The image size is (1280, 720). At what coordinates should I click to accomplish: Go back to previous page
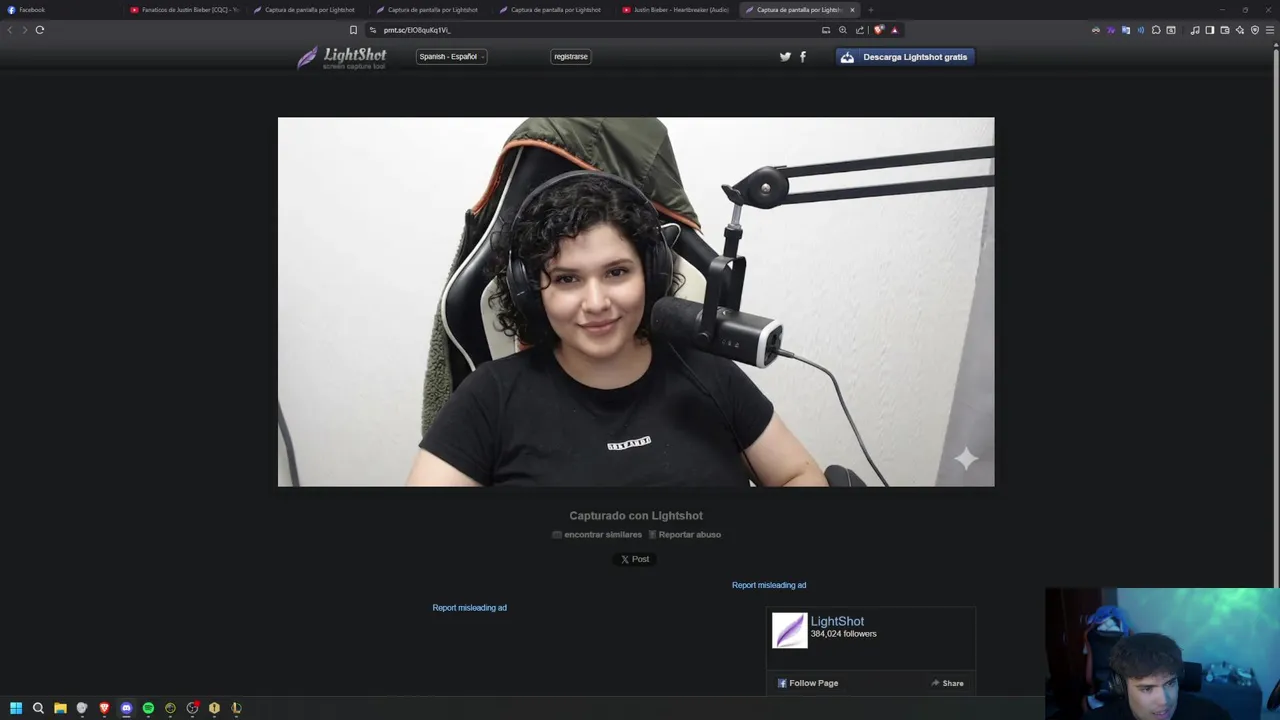(10, 30)
